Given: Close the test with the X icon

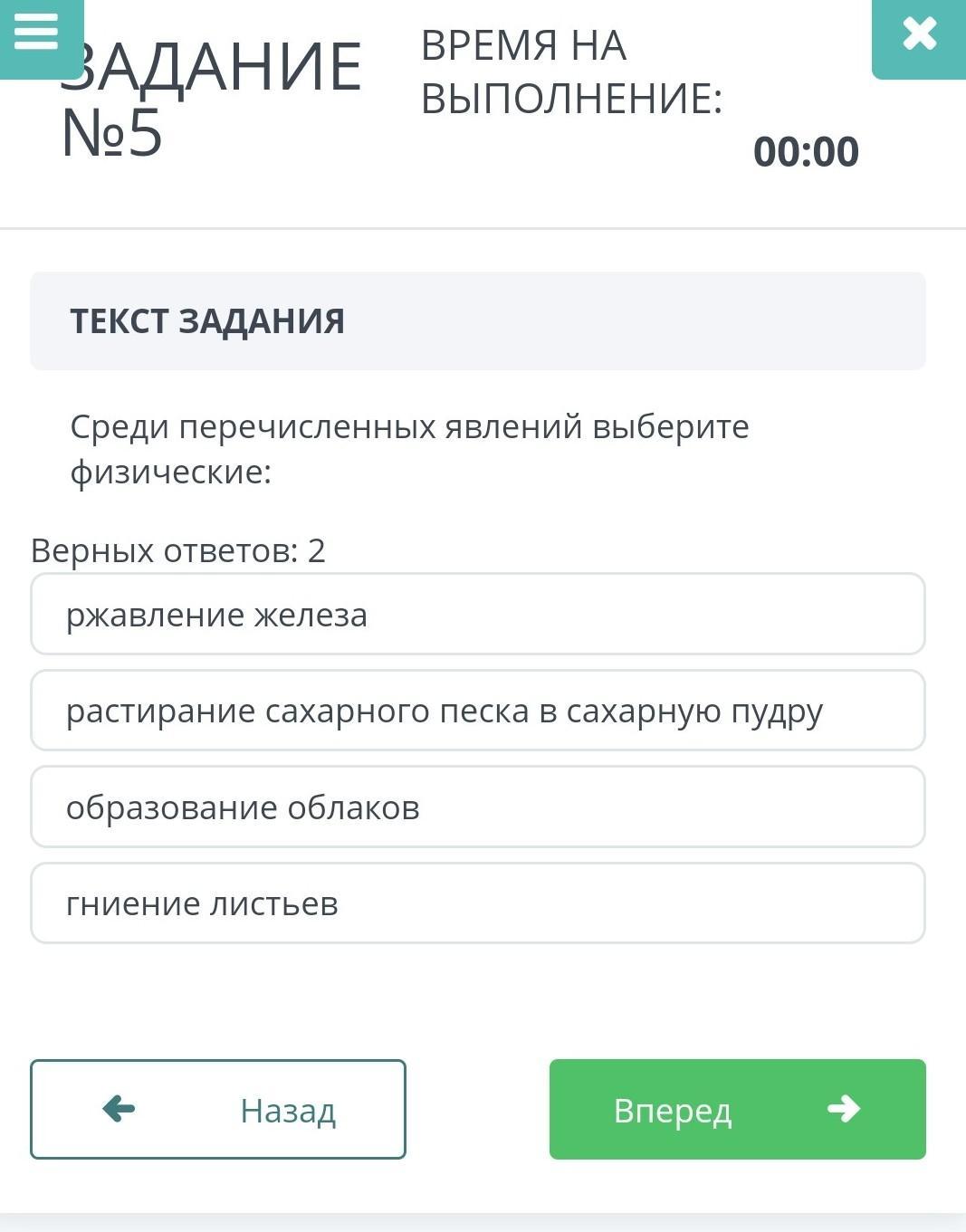Looking at the screenshot, I should tap(919, 34).
